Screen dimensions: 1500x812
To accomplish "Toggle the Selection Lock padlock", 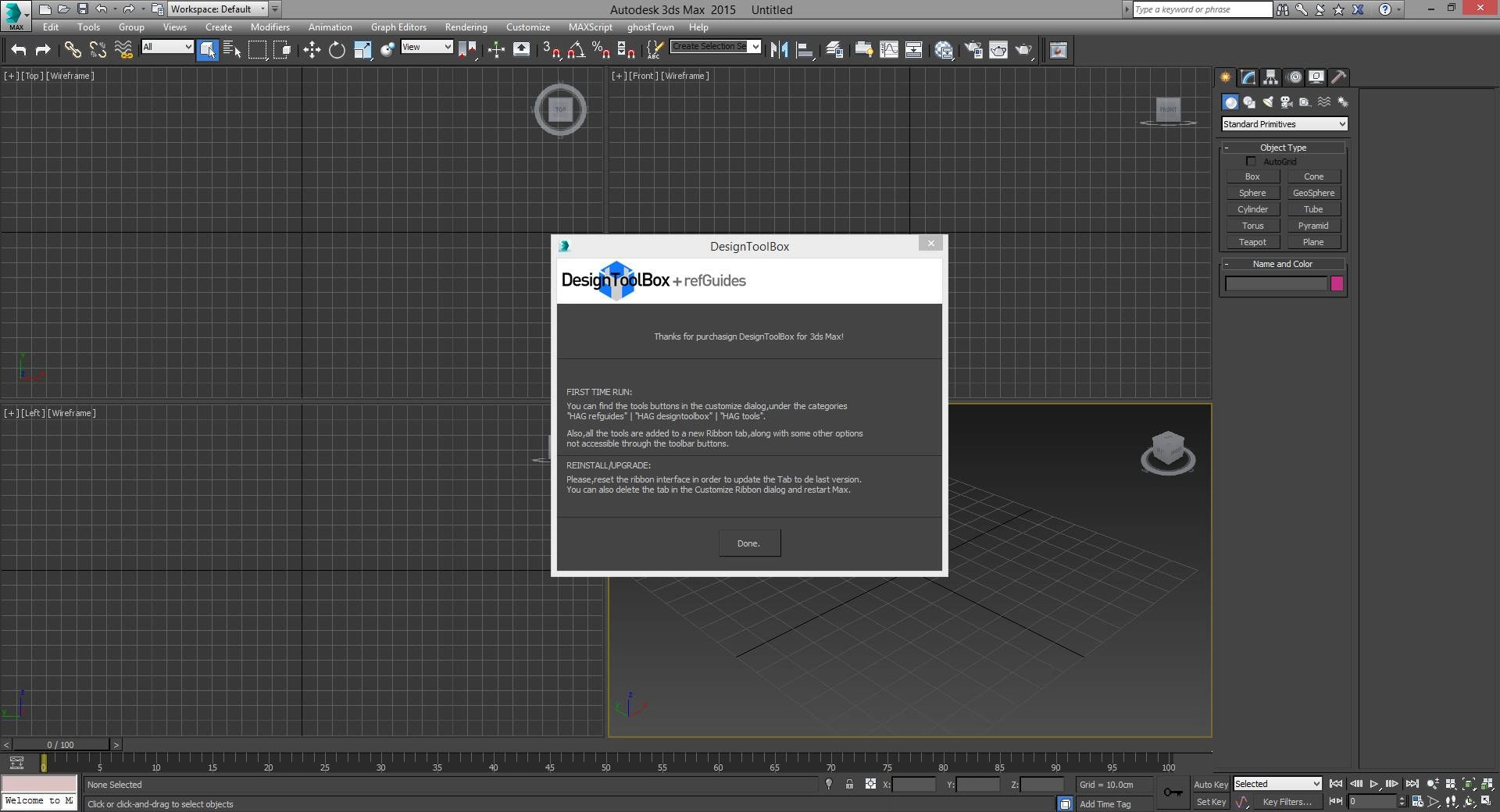I will pyautogui.click(x=849, y=784).
